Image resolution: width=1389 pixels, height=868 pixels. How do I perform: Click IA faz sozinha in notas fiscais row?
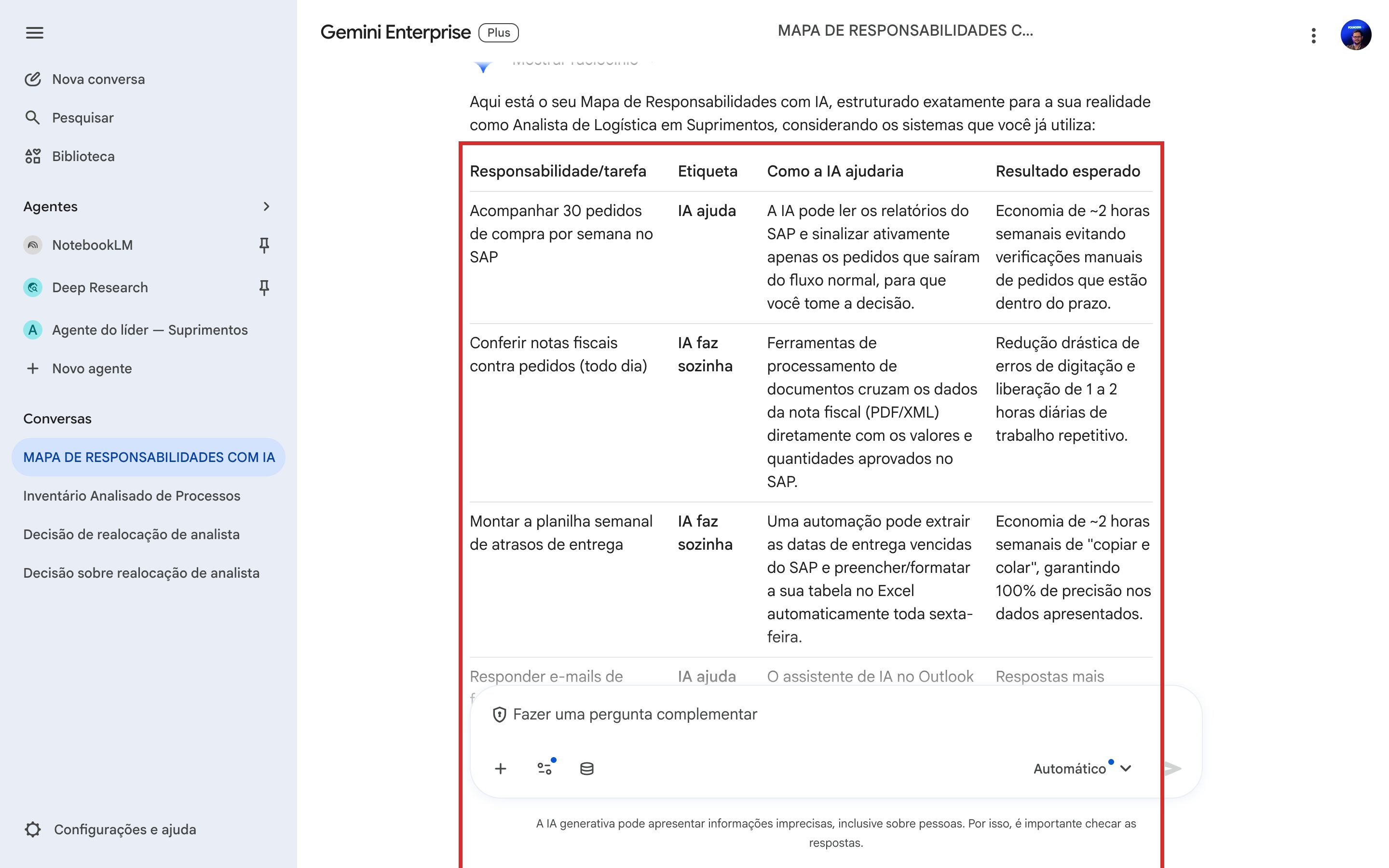click(x=705, y=354)
